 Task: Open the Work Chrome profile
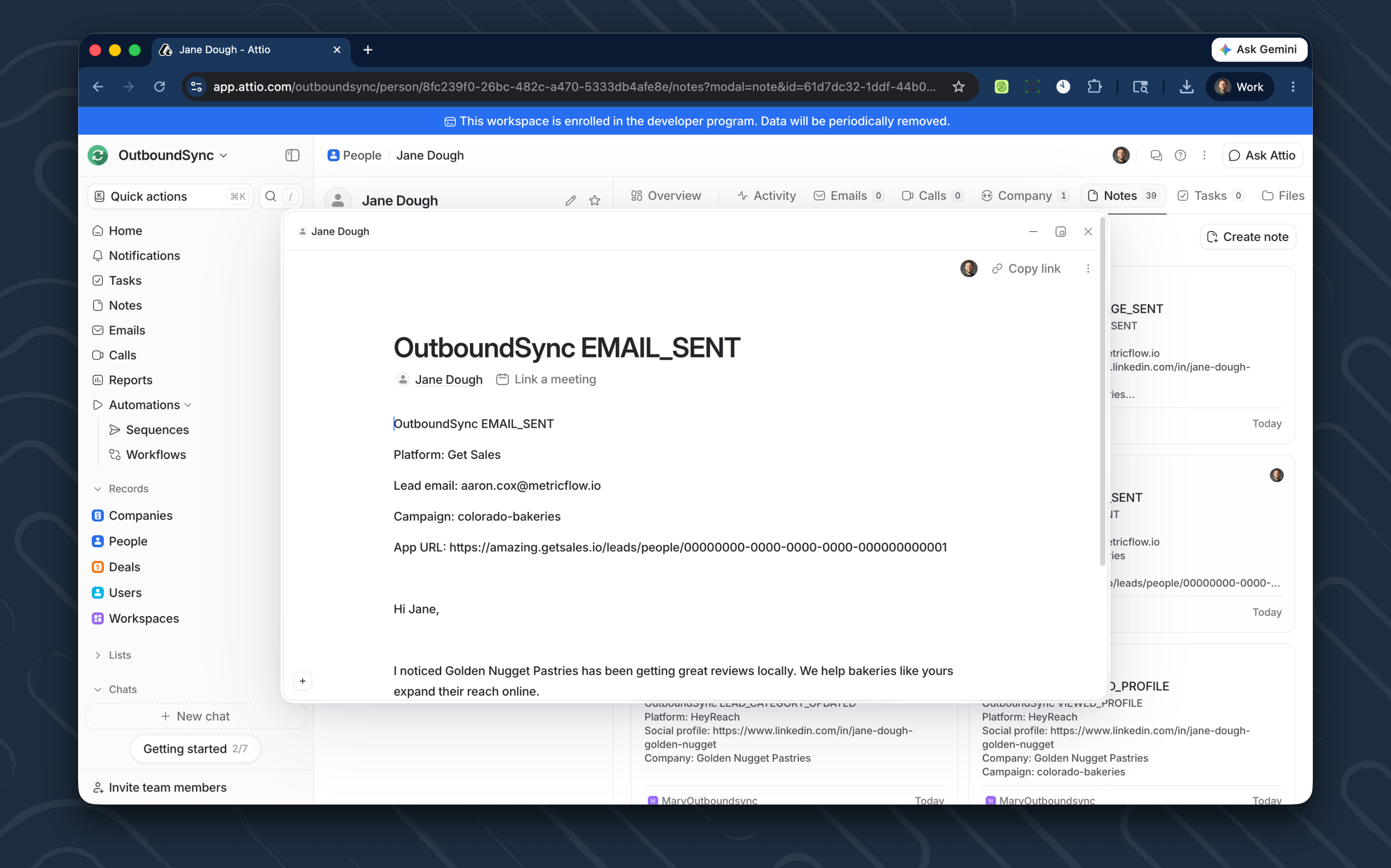(1240, 87)
